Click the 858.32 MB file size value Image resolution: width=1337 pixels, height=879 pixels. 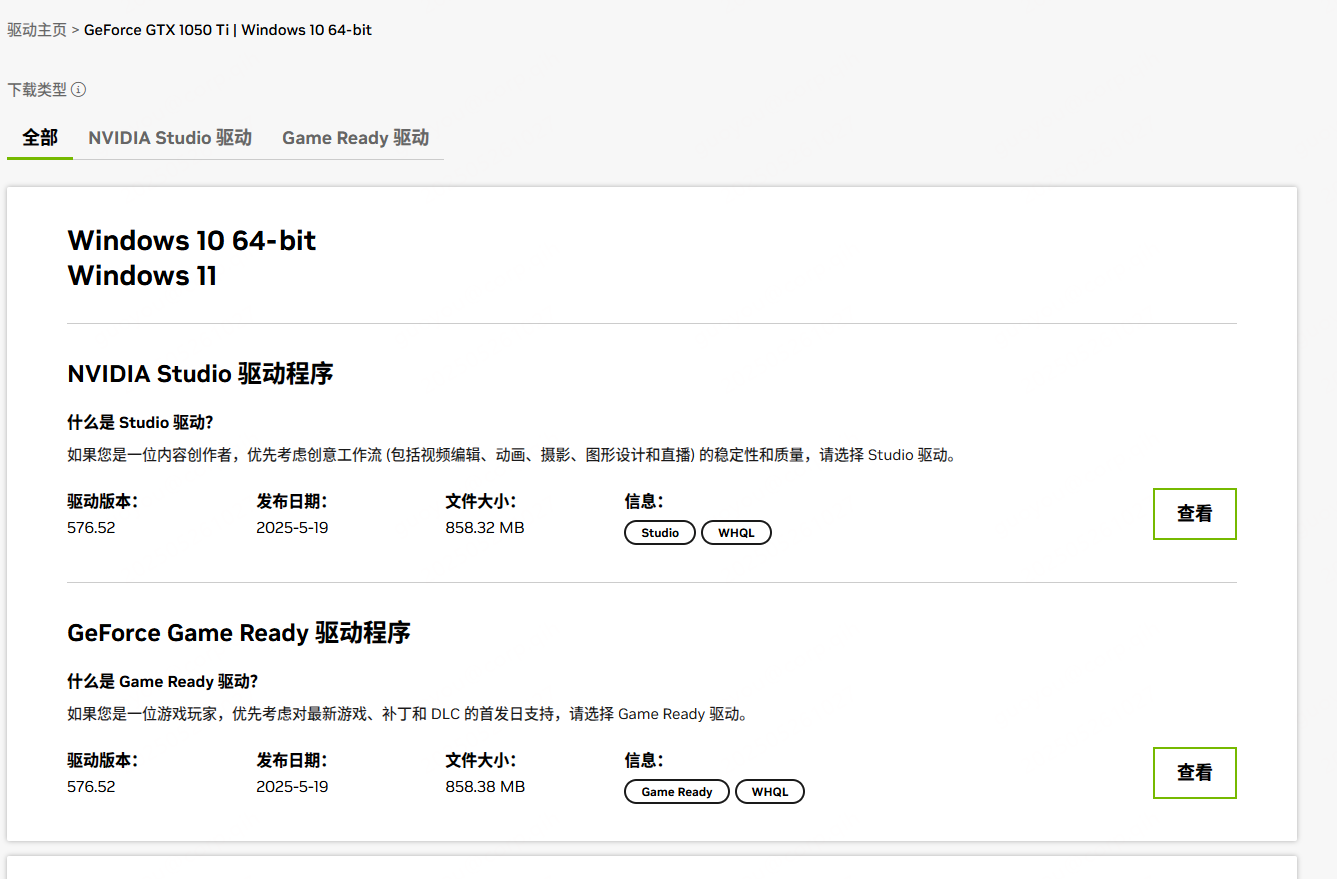(485, 528)
